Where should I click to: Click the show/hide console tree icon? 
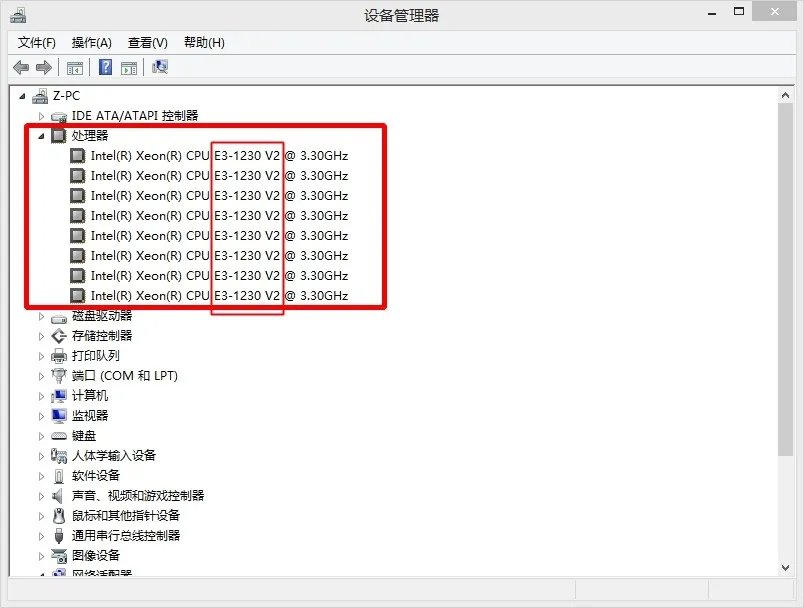click(74, 67)
